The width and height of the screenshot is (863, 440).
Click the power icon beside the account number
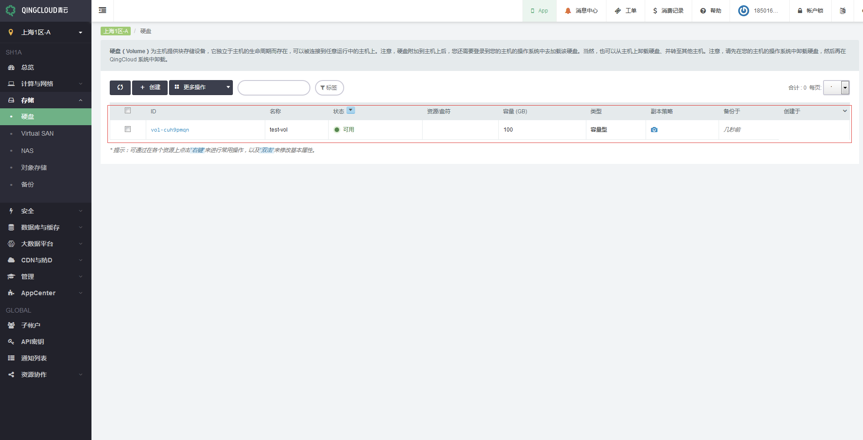[743, 11]
